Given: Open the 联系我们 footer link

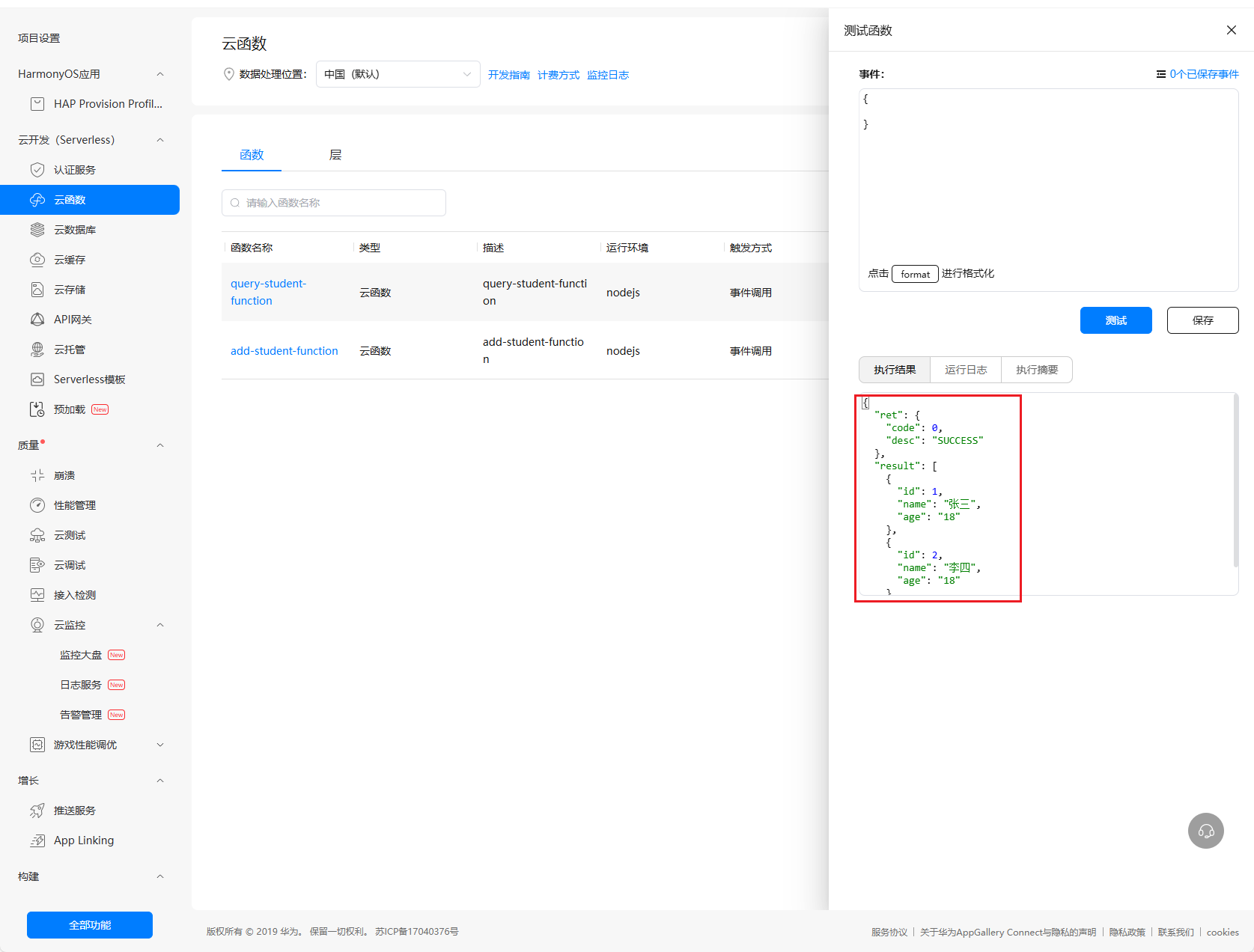Looking at the screenshot, I should pos(1176,932).
